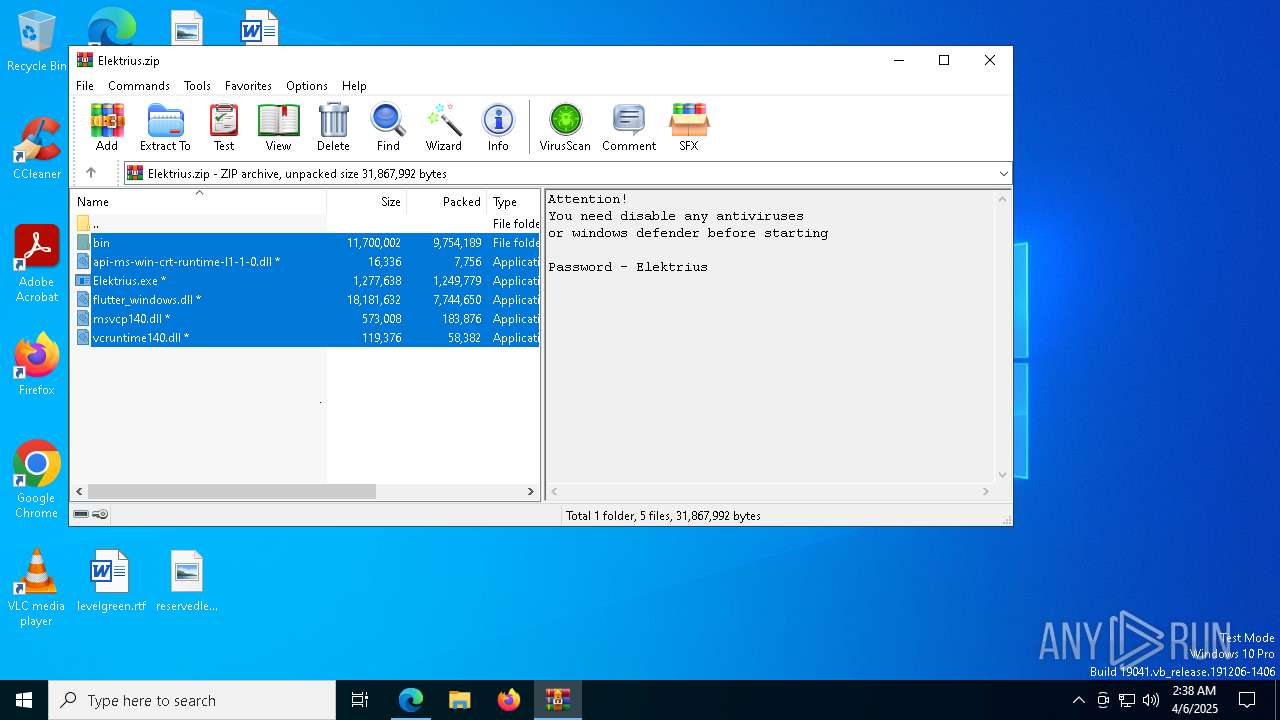
Task: Select the parent folder ".." row
Action: [x=306, y=224]
